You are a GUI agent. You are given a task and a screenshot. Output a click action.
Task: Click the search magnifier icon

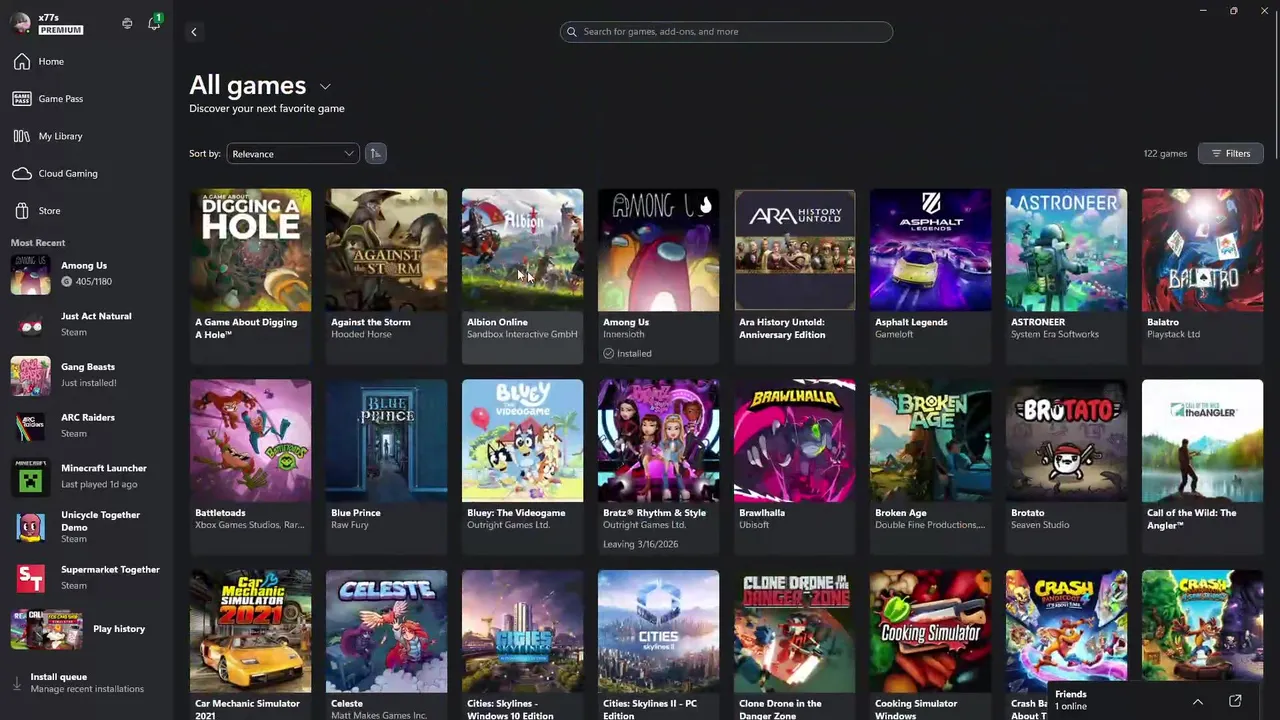pos(572,32)
